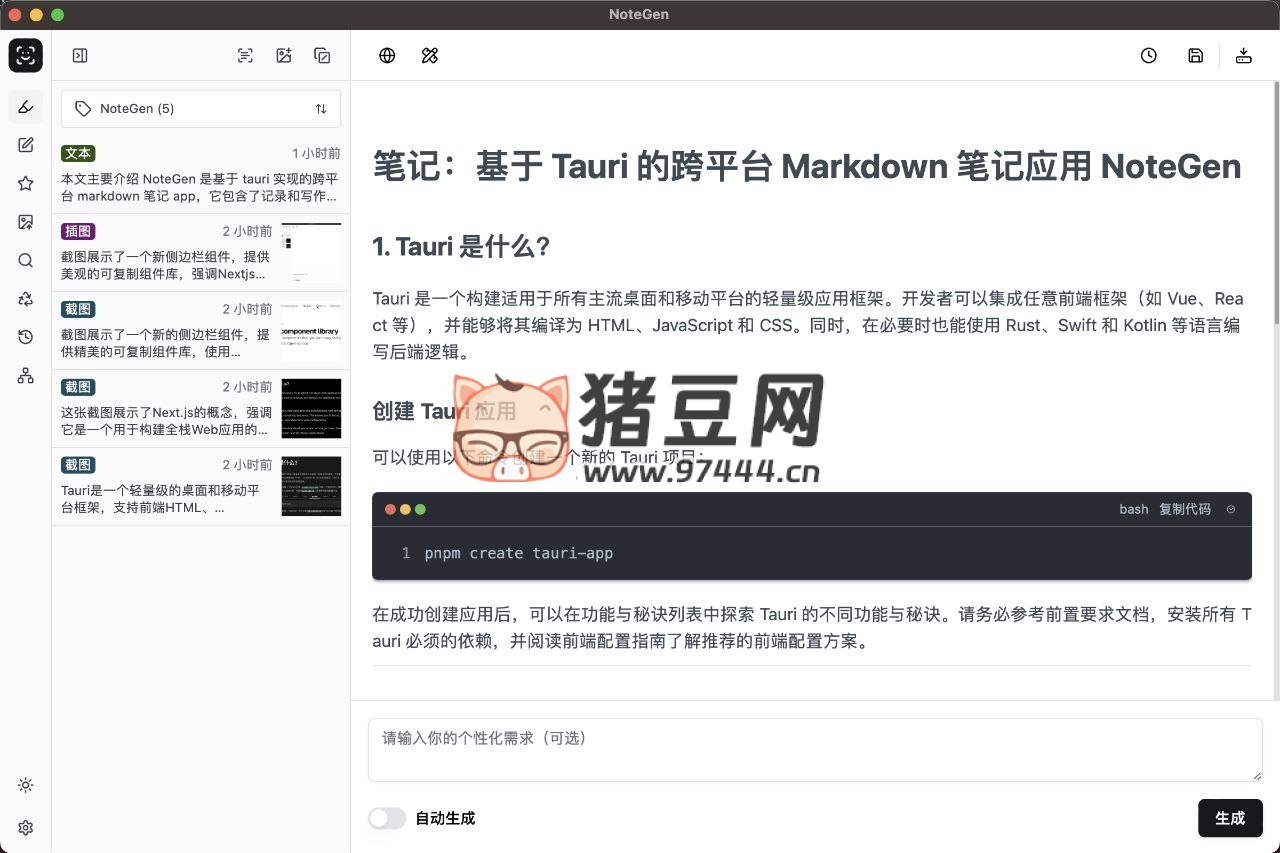Open the 插图 record thumbnail
Image resolution: width=1280 pixels, height=853 pixels.
311,253
